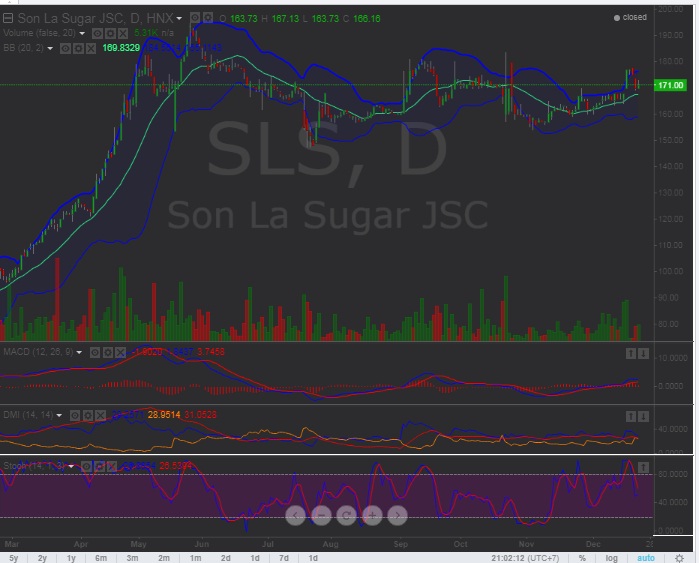Click the 171.00 last price label
This screenshot has height=563, width=699.
pos(670,85)
